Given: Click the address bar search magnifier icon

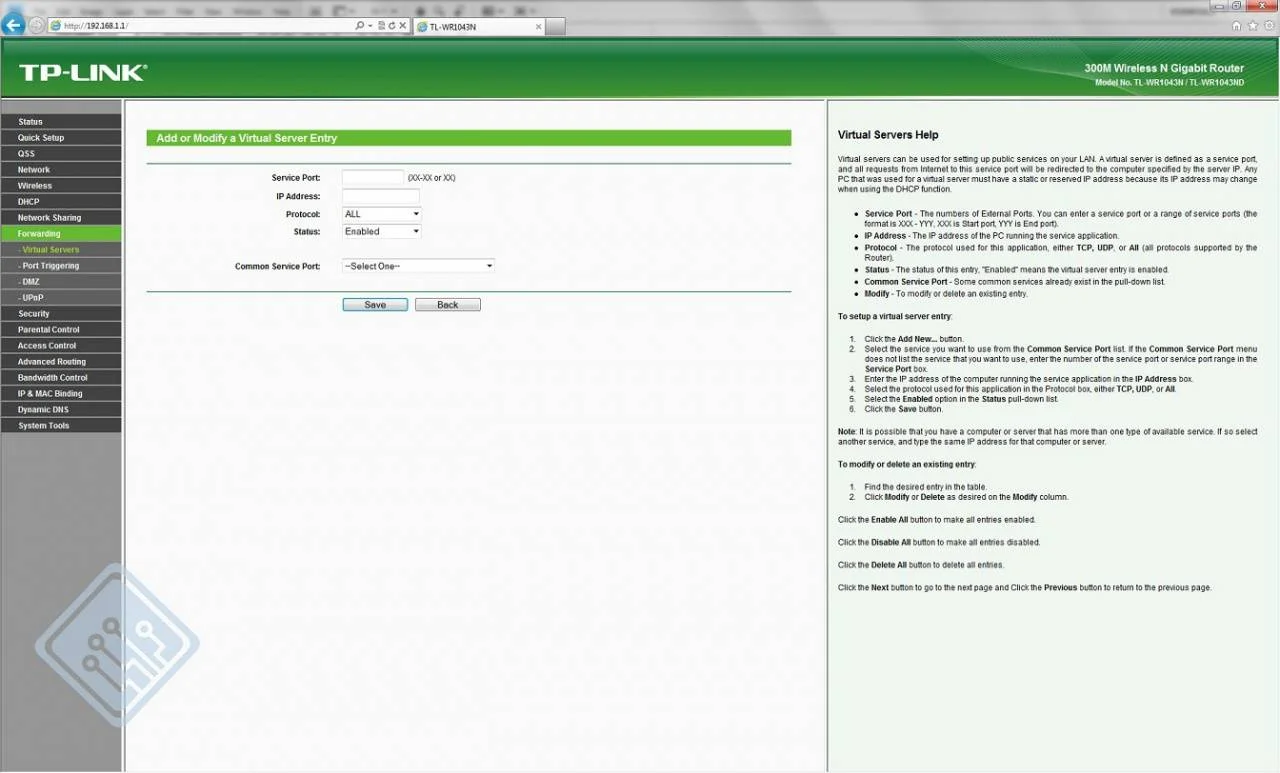Looking at the screenshot, I should pos(360,25).
